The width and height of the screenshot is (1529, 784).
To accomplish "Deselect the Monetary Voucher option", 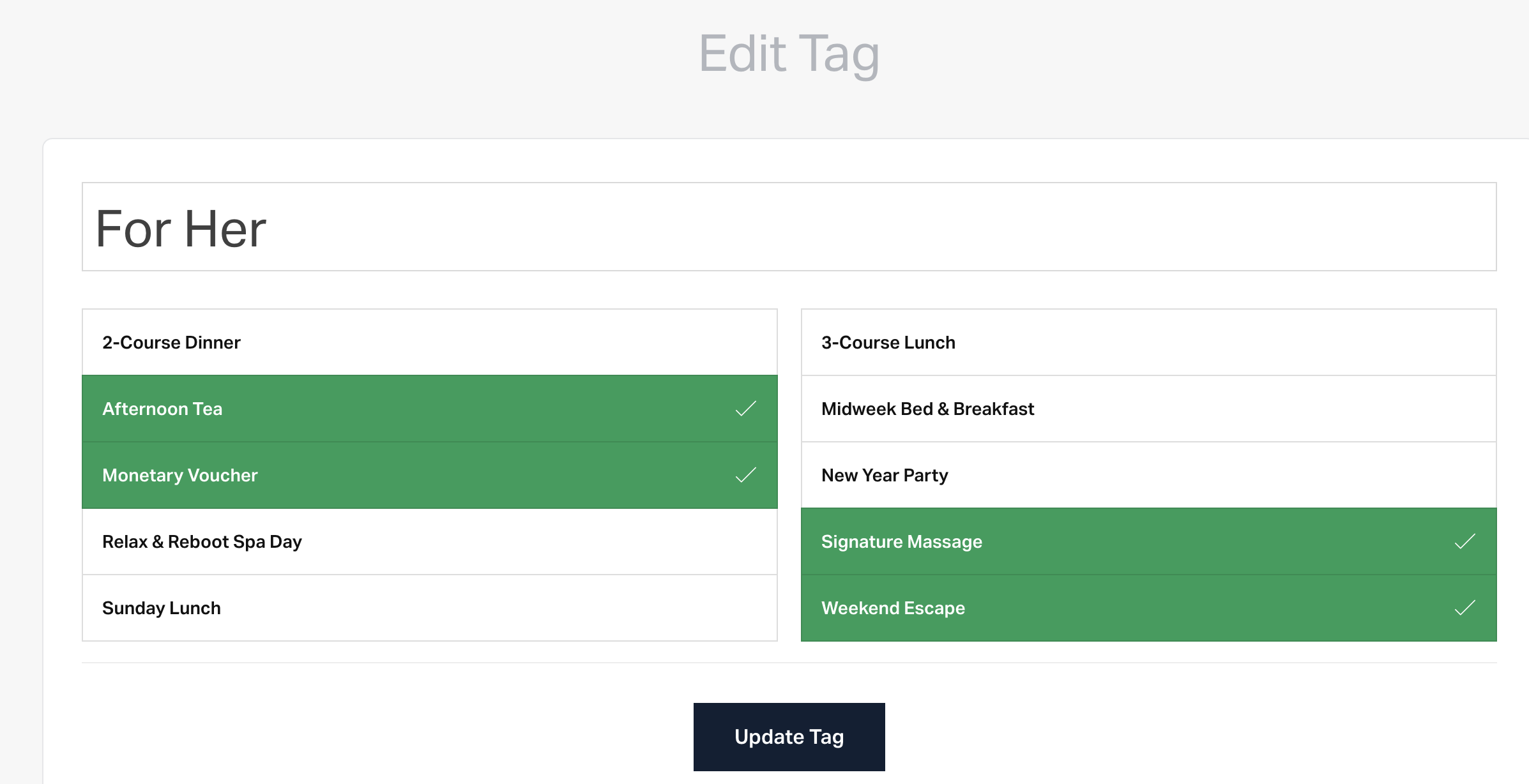I will [429, 475].
